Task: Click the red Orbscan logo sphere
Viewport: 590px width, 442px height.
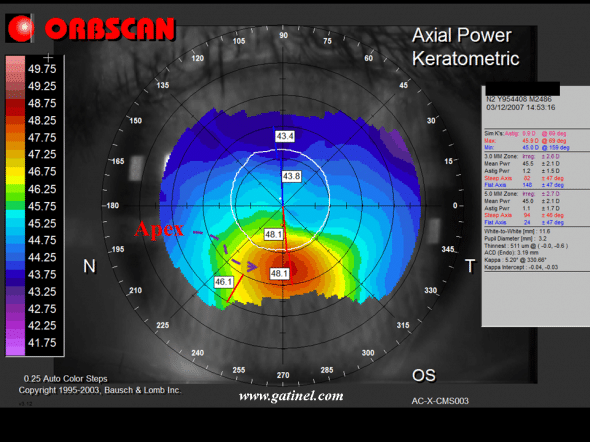Action: [x=21, y=28]
